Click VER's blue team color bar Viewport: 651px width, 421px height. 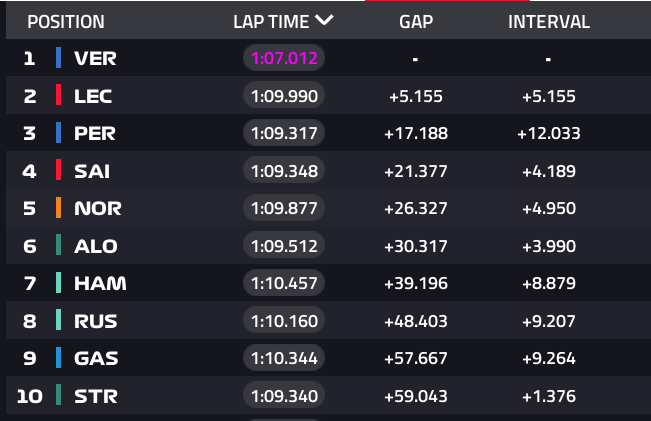click(59, 58)
